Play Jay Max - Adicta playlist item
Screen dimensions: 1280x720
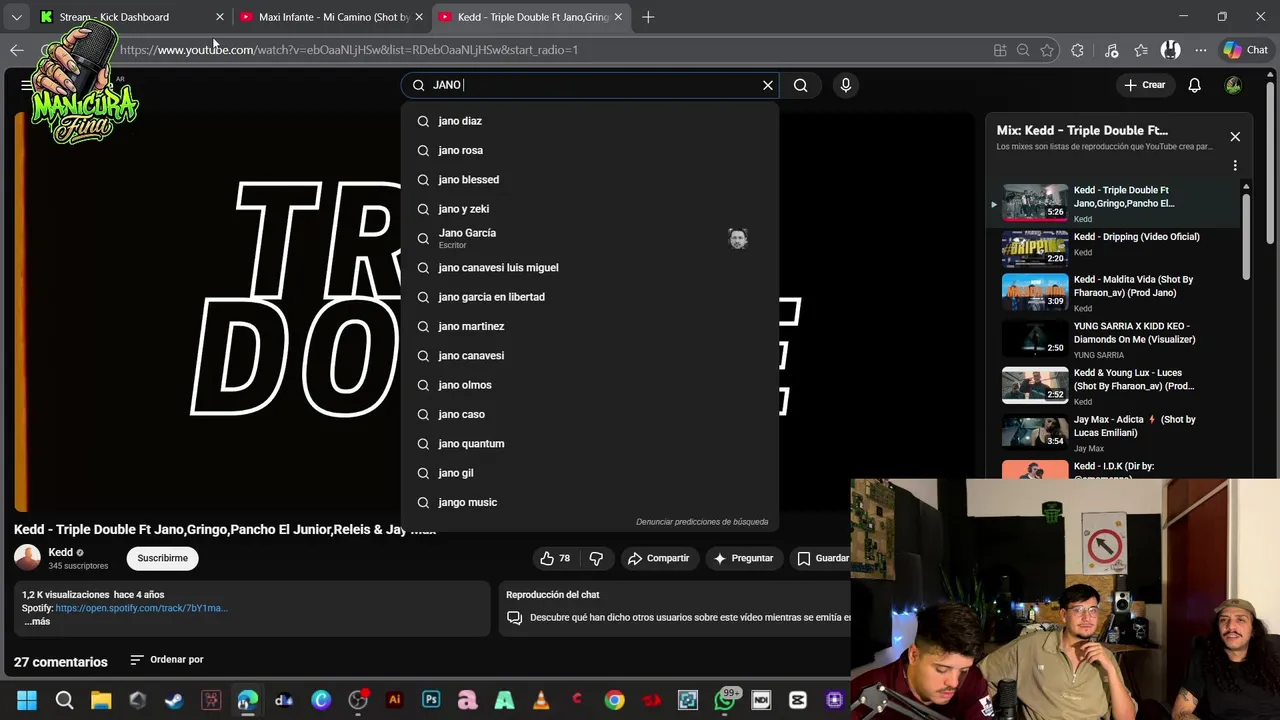(x=1120, y=432)
